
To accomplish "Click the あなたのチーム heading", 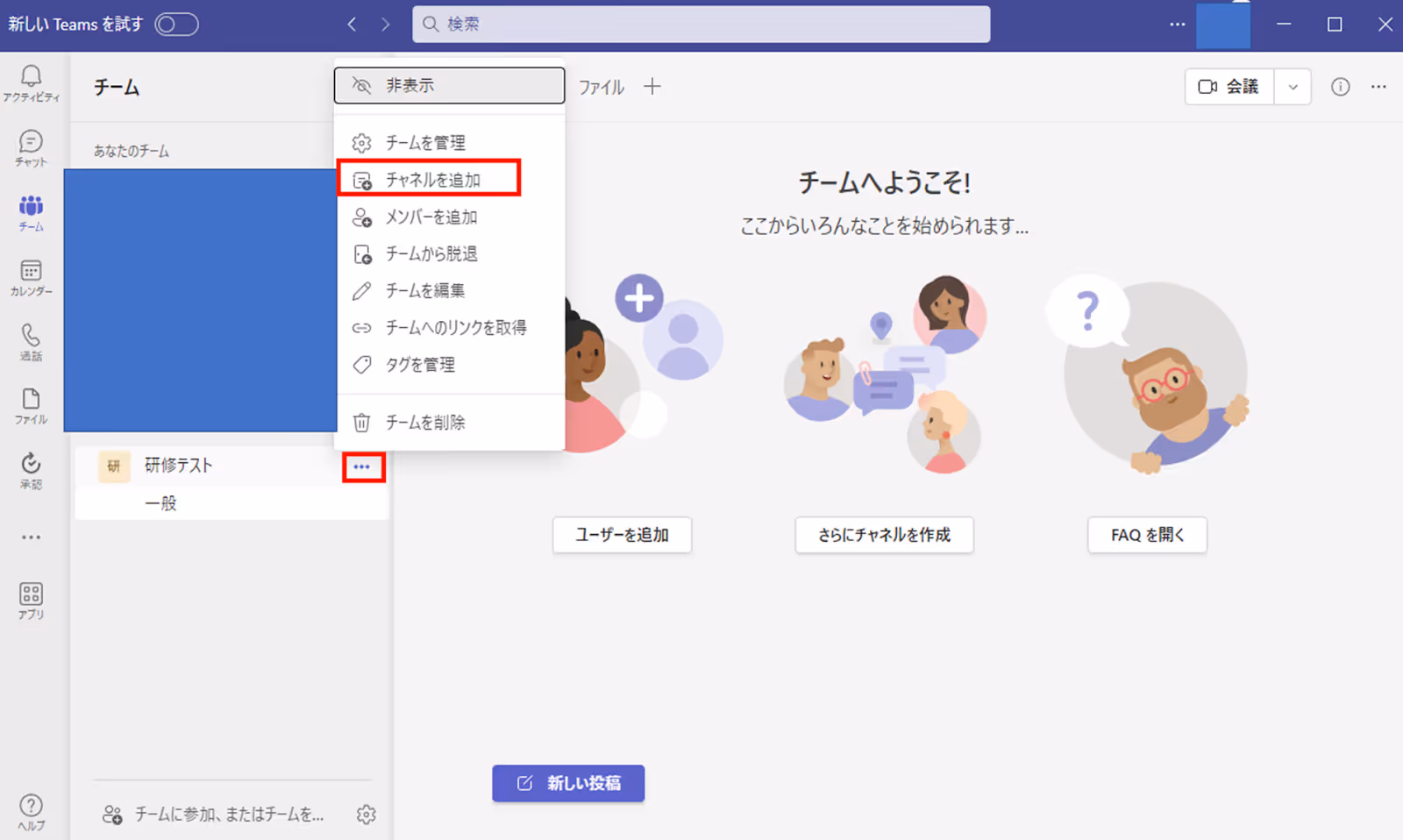I will 132,151.
